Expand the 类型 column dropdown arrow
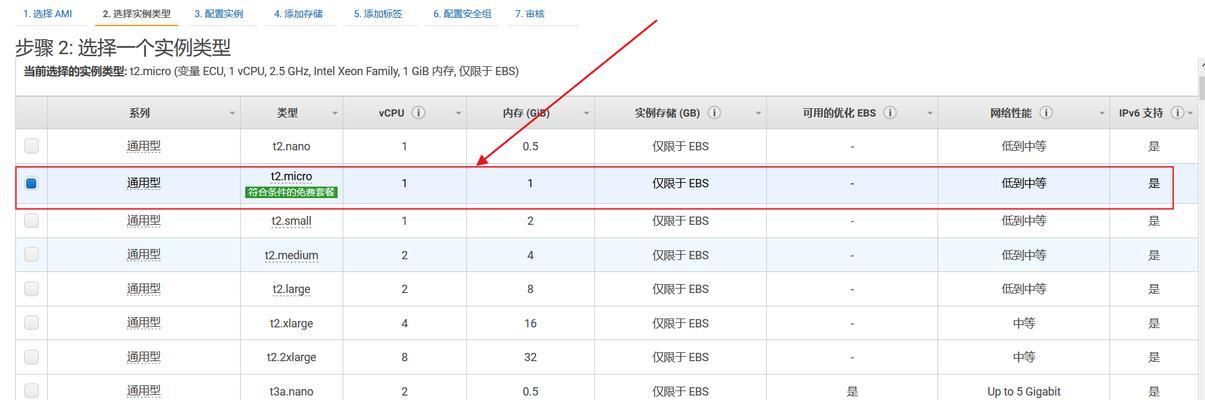Screen dimensions: 1205x400 tap(335, 113)
